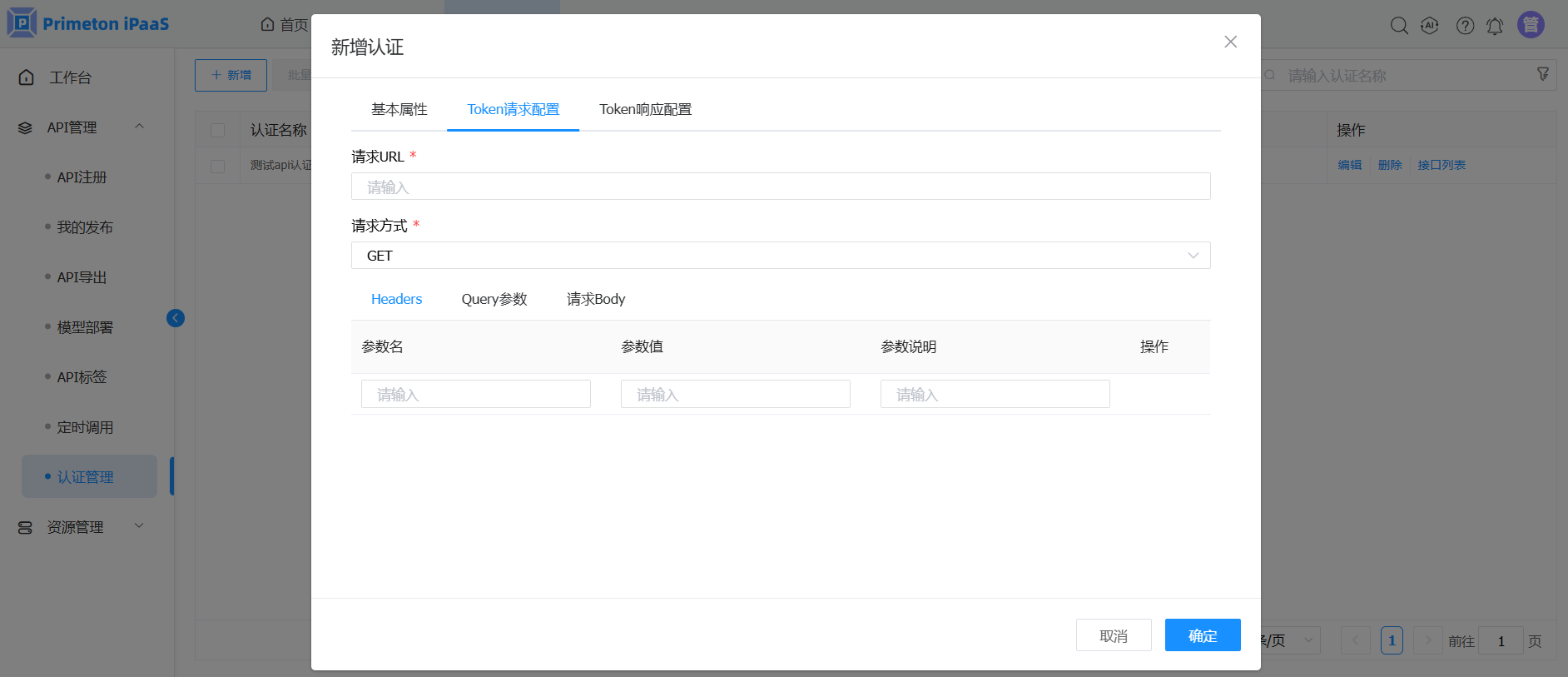Viewport: 1568px width, 677px height.
Task: Switch to the Query参数 tab
Action: tap(494, 299)
